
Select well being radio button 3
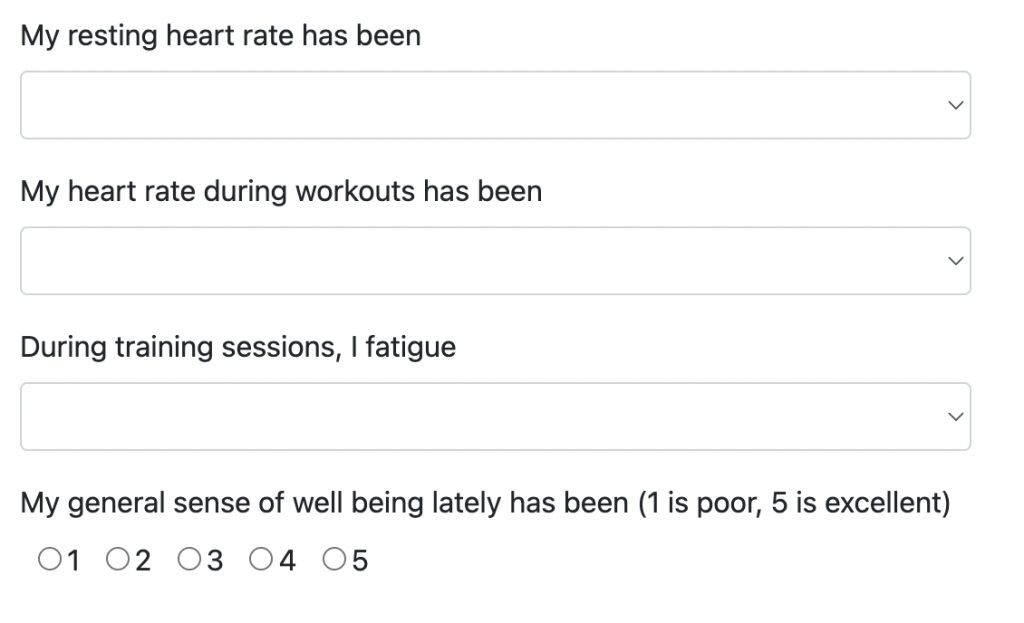pos(189,559)
